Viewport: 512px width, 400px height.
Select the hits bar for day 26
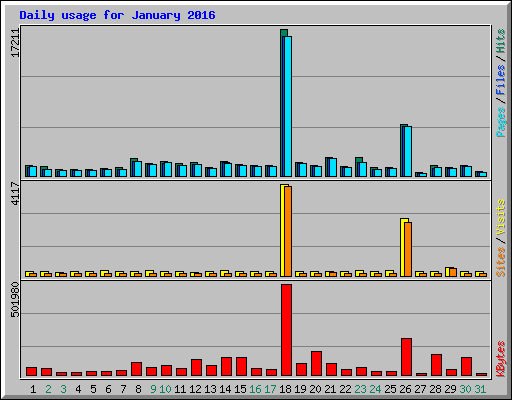click(x=404, y=150)
